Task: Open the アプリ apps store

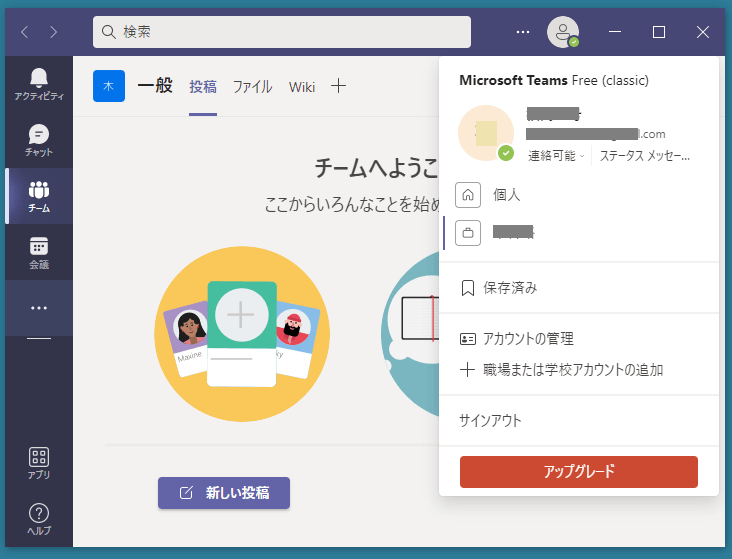Action: click(x=39, y=463)
